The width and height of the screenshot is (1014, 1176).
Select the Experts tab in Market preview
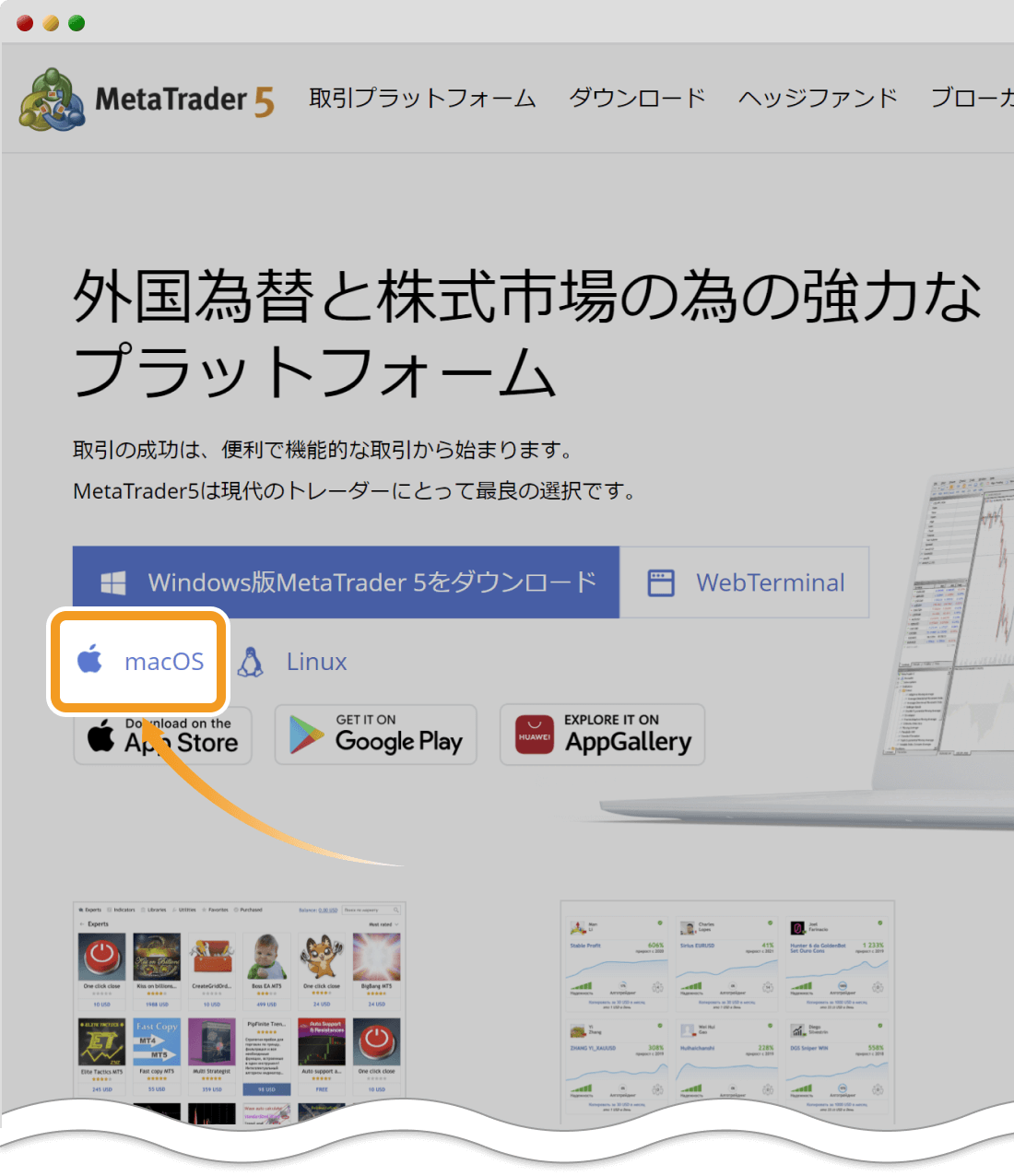[x=91, y=910]
